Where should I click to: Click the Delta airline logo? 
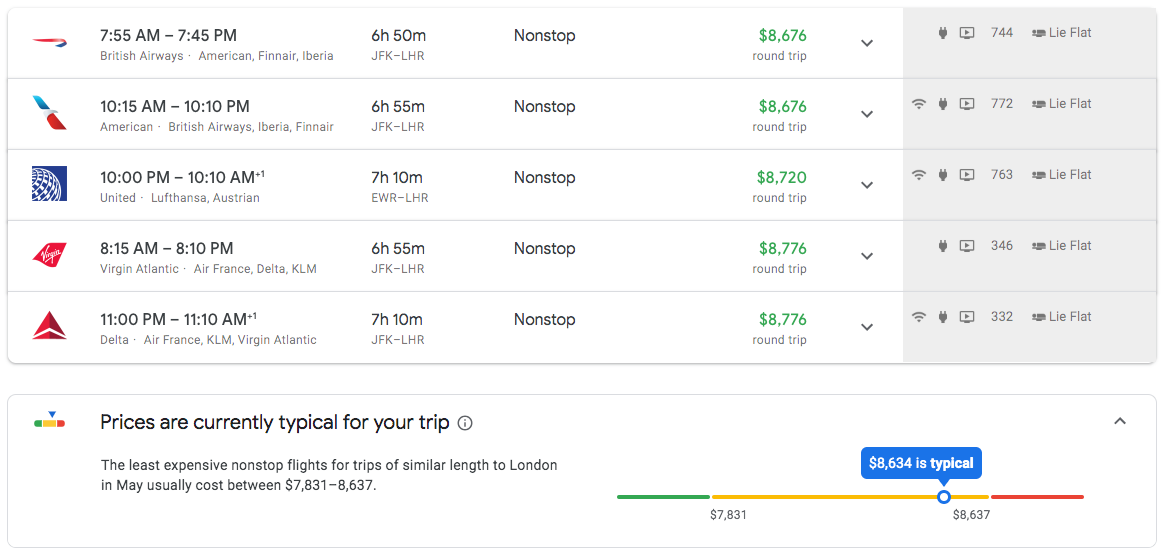[49, 326]
